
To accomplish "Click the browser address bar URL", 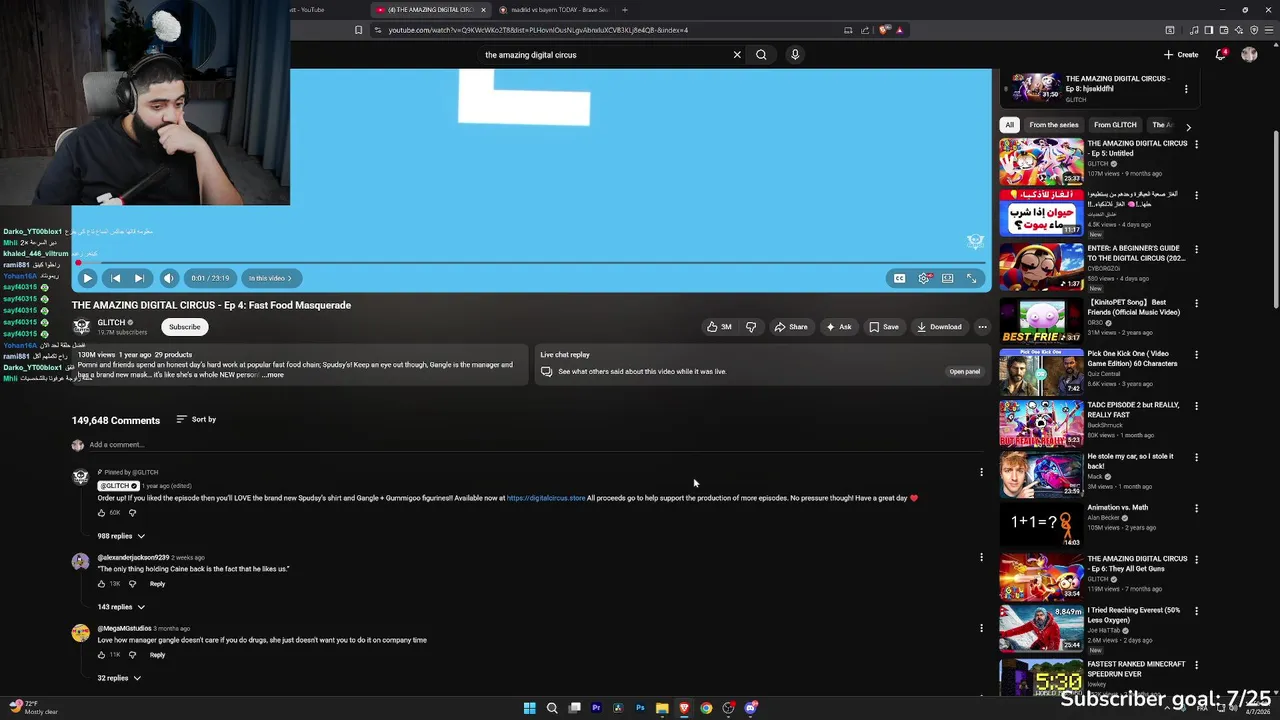I will (538, 30).
